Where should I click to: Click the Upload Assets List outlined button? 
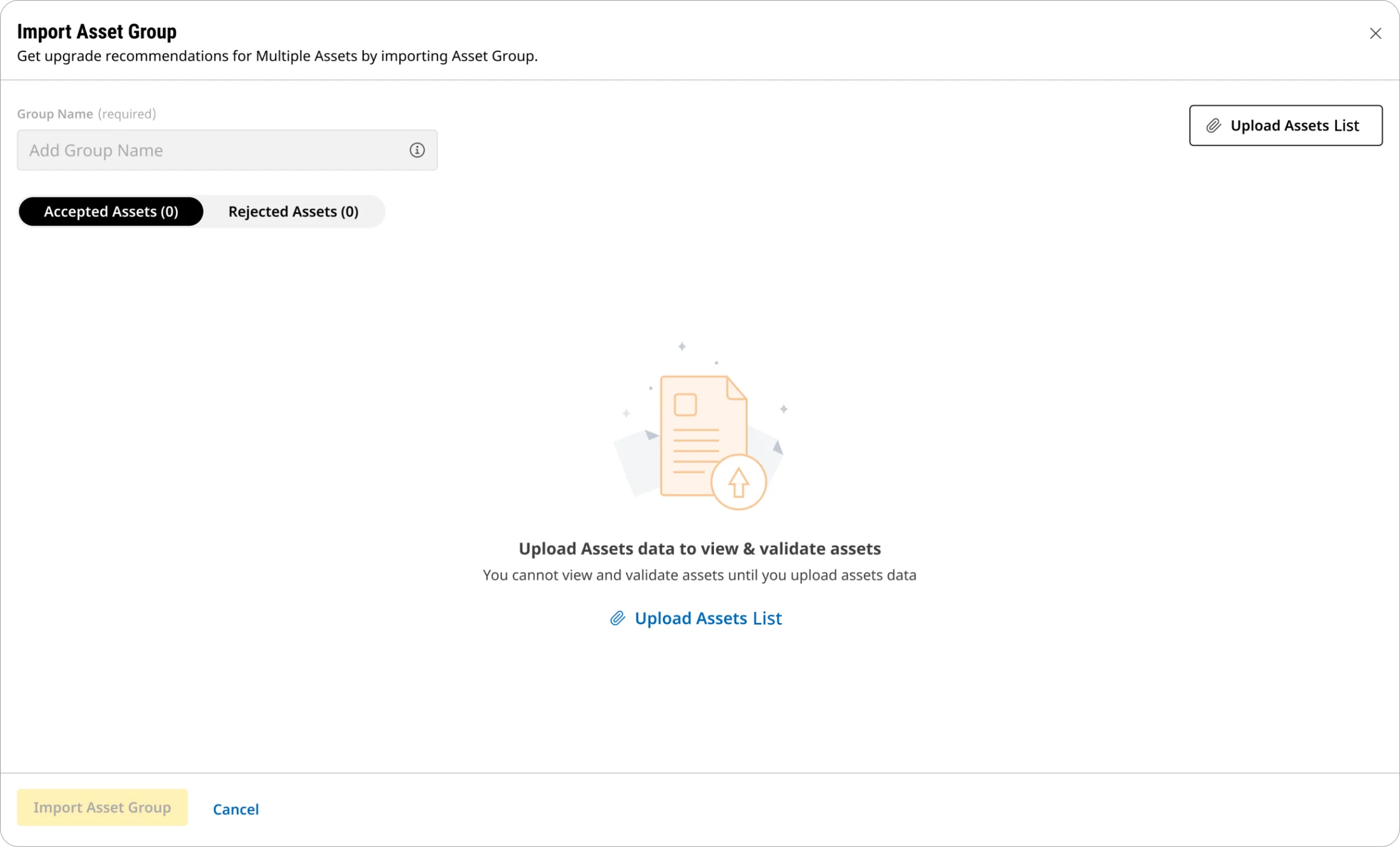(x=1286, y=125)
